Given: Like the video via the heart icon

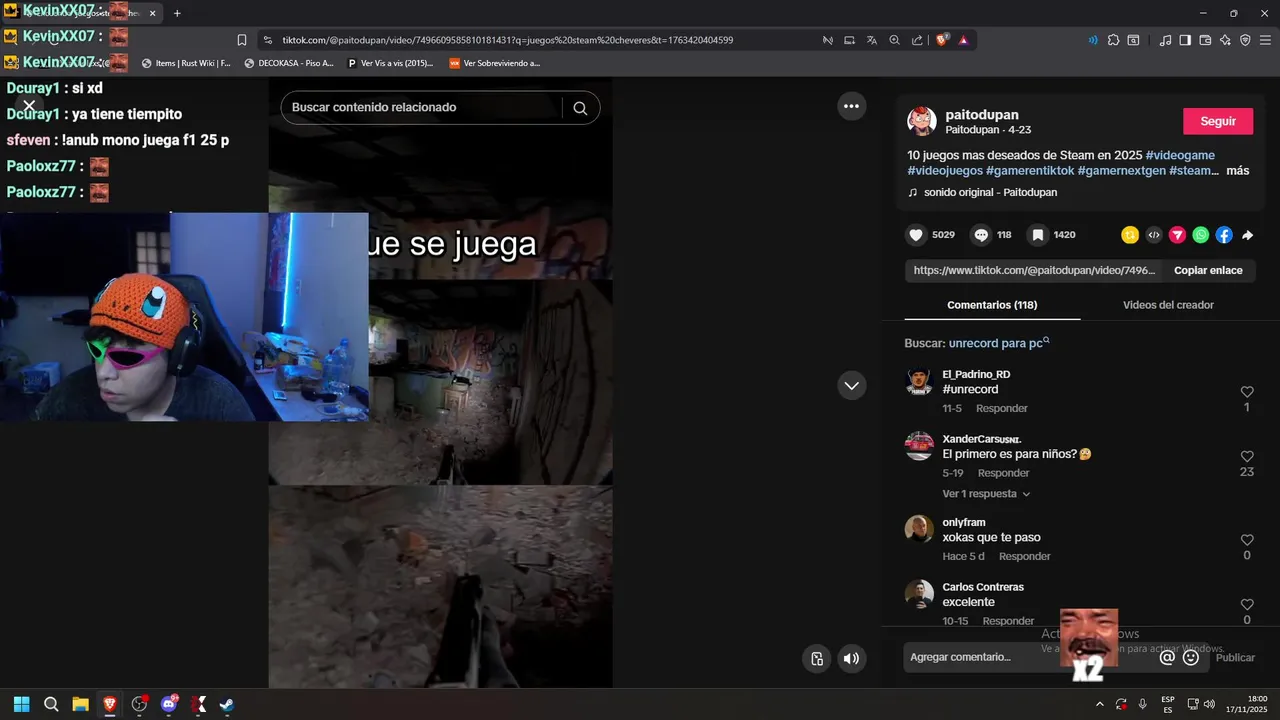Looking at the screenshot, I should [916, 235].
